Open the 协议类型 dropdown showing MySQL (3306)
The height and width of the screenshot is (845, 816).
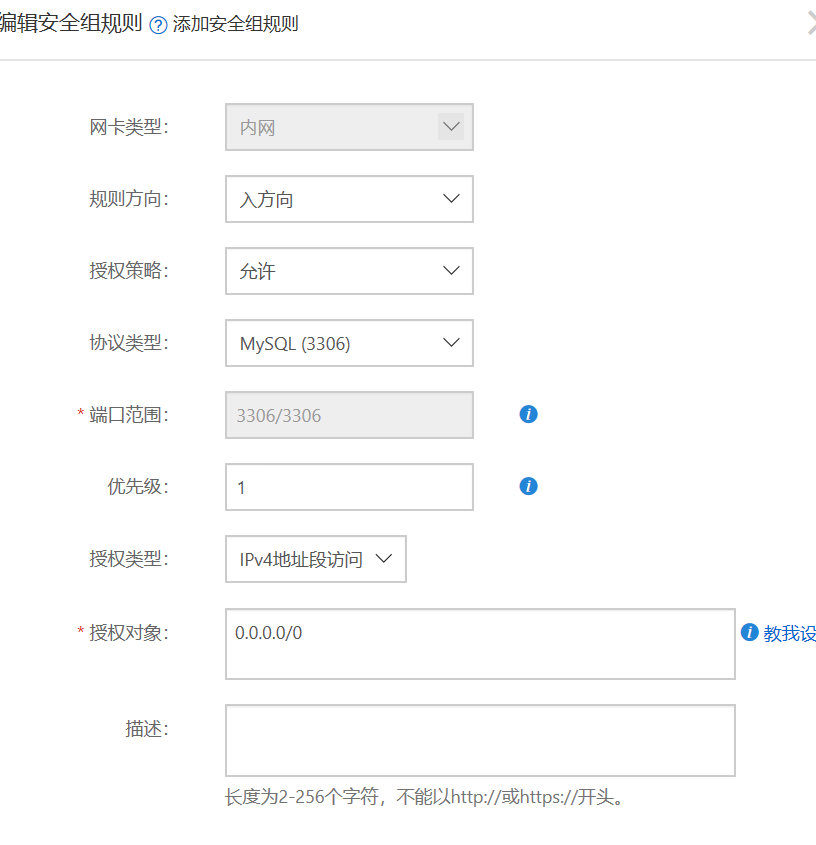349,343
